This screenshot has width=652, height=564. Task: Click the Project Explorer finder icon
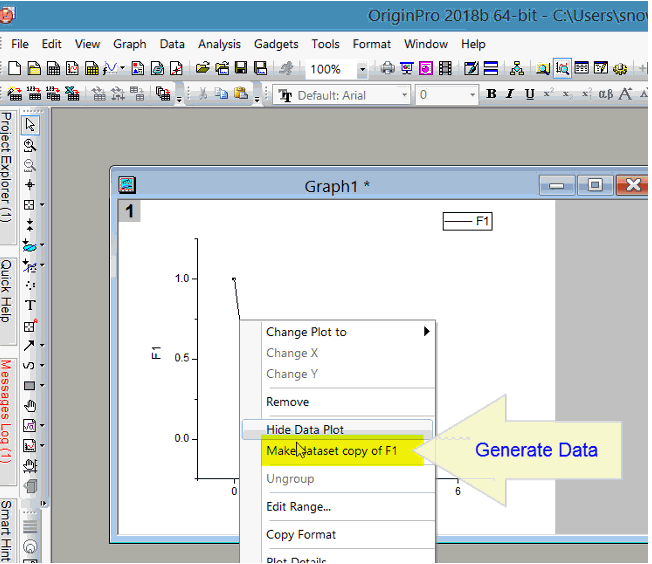543,68
